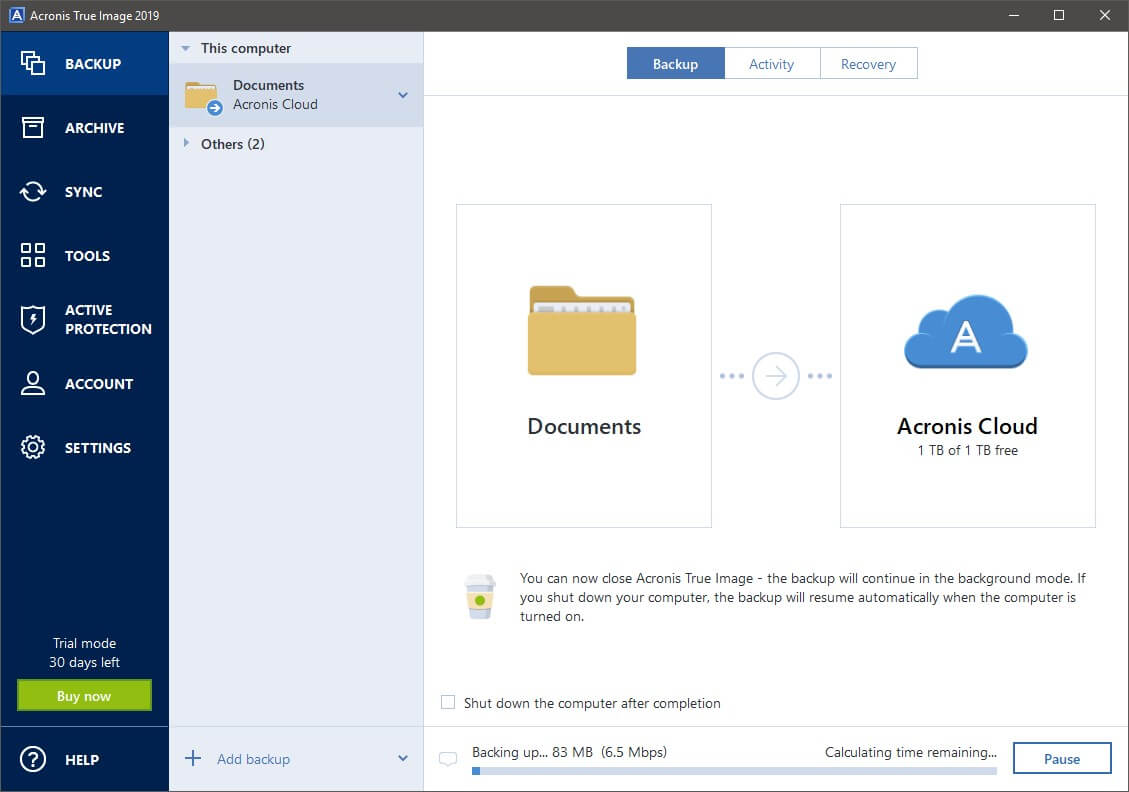Click the coffee cup tip icon
Screen dimensions: 1129x792
480,597
